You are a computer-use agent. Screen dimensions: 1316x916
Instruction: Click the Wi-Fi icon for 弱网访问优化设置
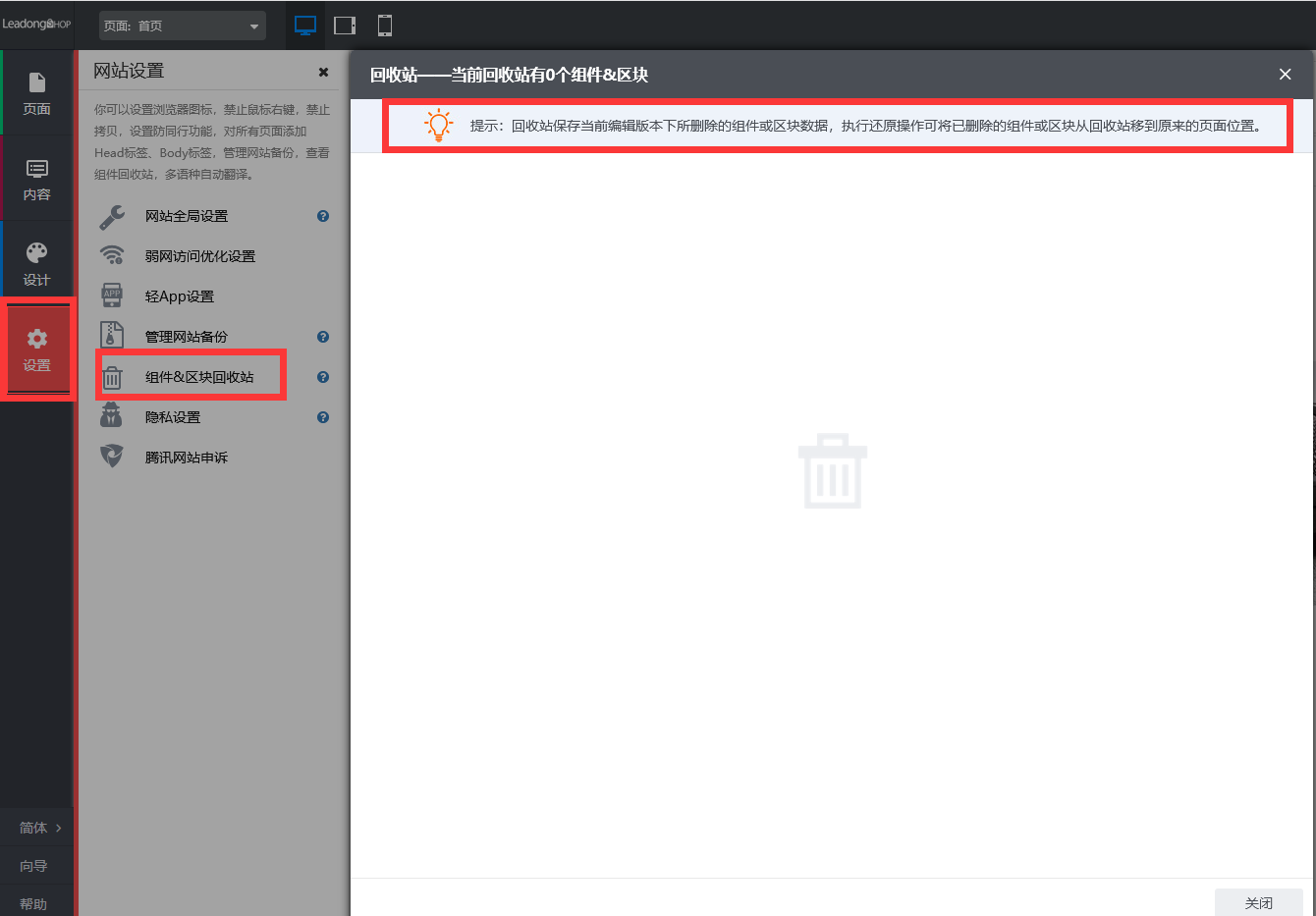click(x=112, y=256)
